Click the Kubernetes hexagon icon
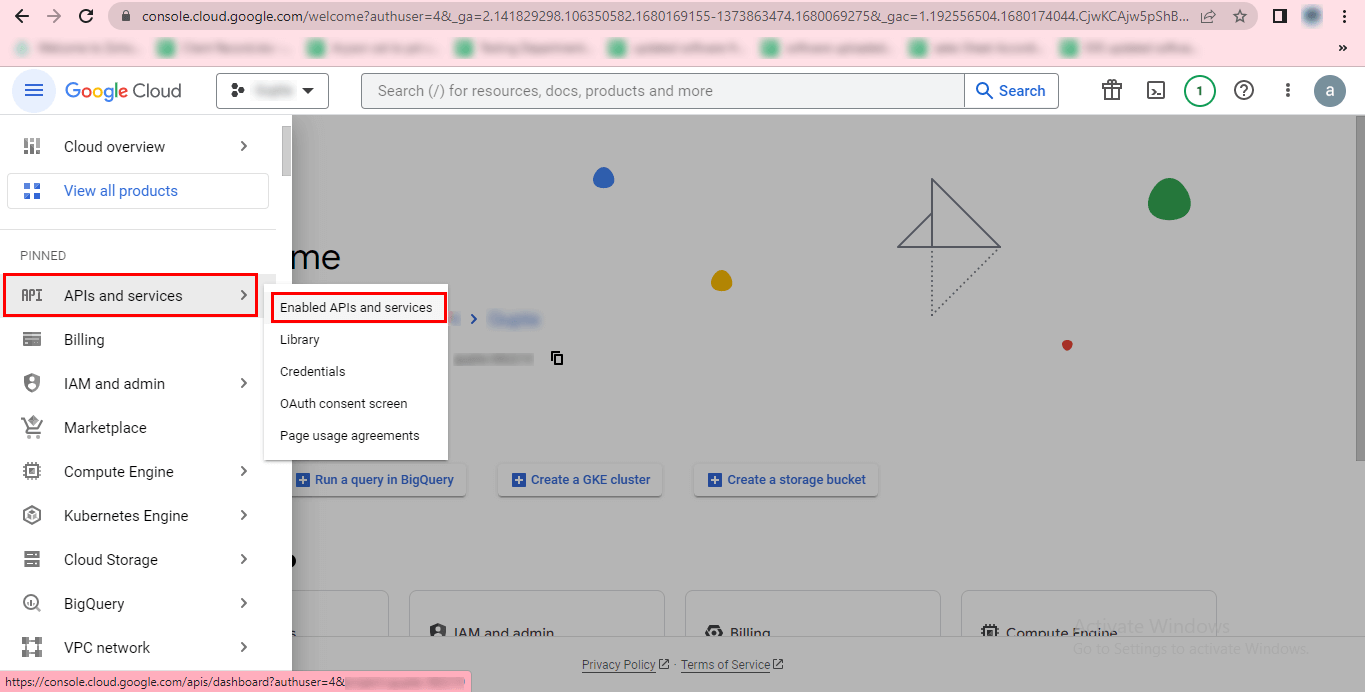This screenshot has width=1365, height=692. [x=32, y=516]
